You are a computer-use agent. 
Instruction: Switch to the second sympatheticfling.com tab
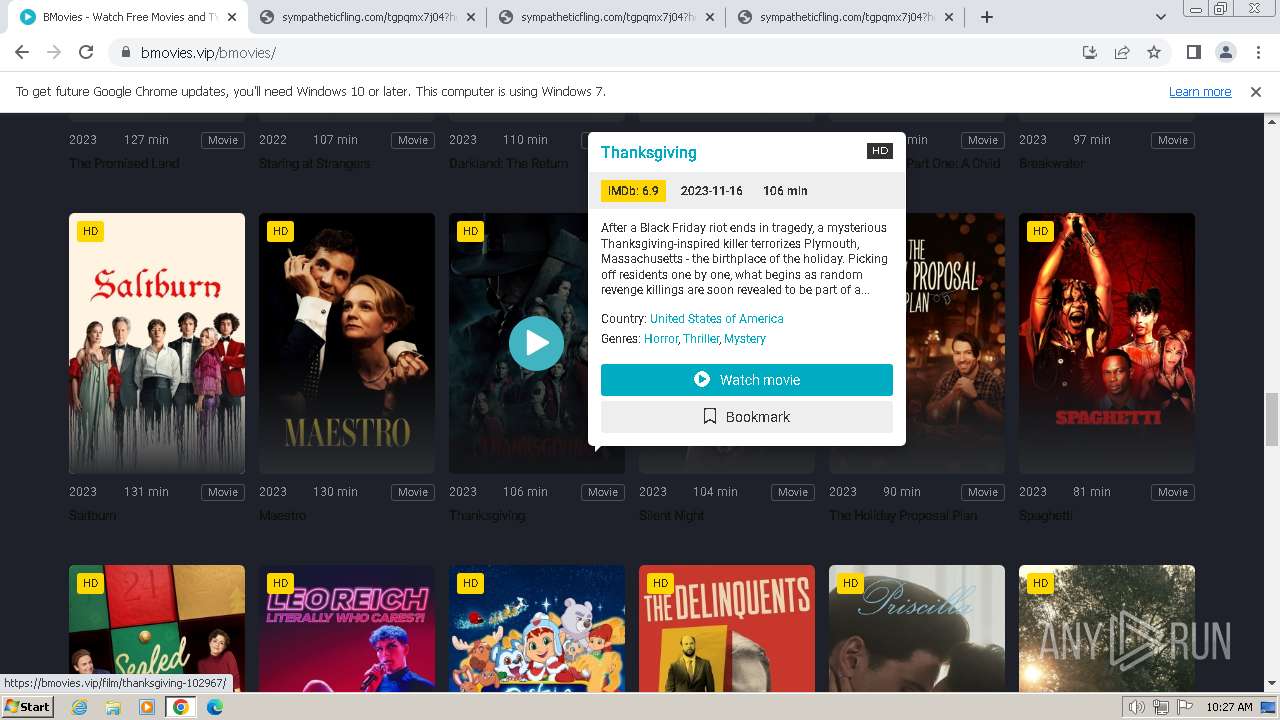coord(606,17)
